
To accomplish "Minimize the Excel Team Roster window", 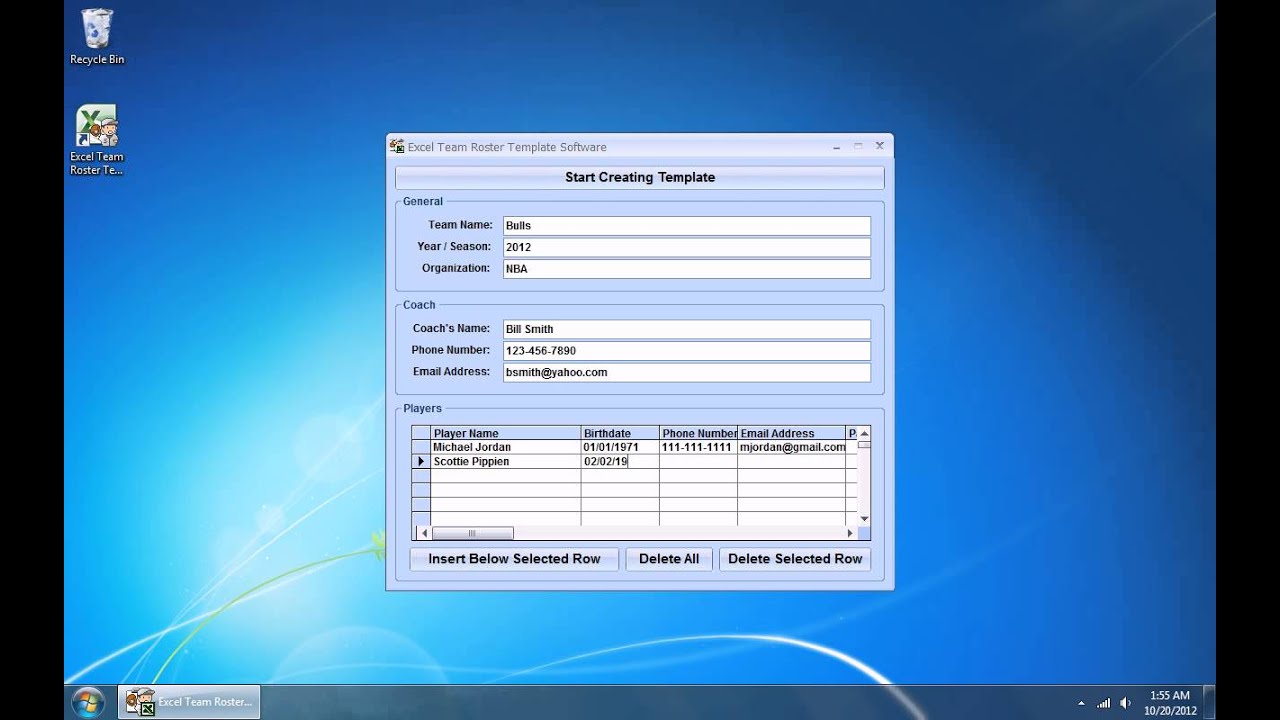I will (836, 146).
